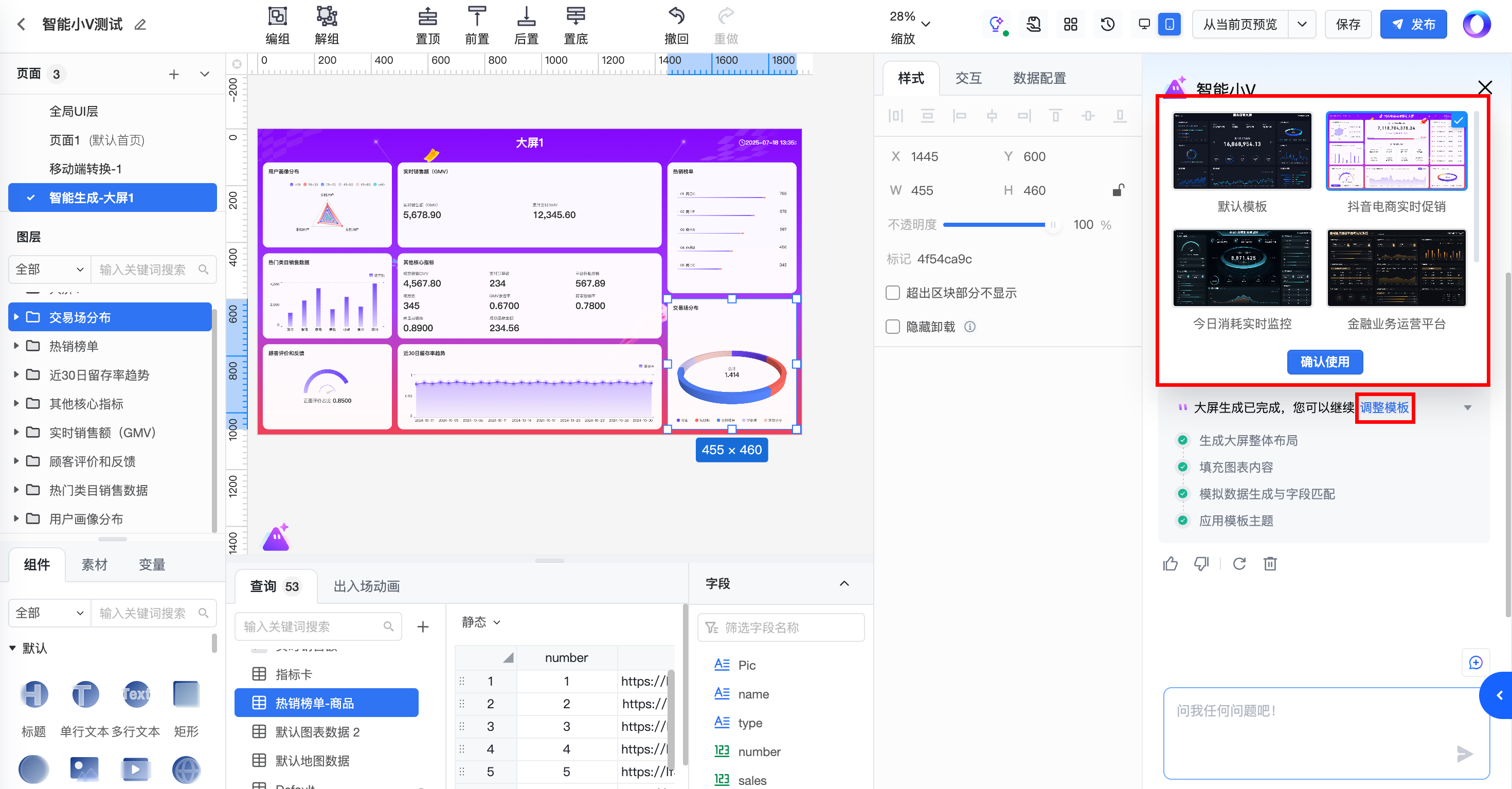Click the regenerate refresh icon in chat

point(1239,564)
